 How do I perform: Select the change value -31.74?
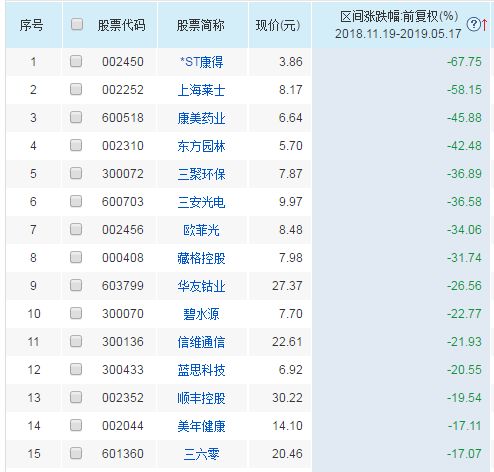tap(464, 258)
